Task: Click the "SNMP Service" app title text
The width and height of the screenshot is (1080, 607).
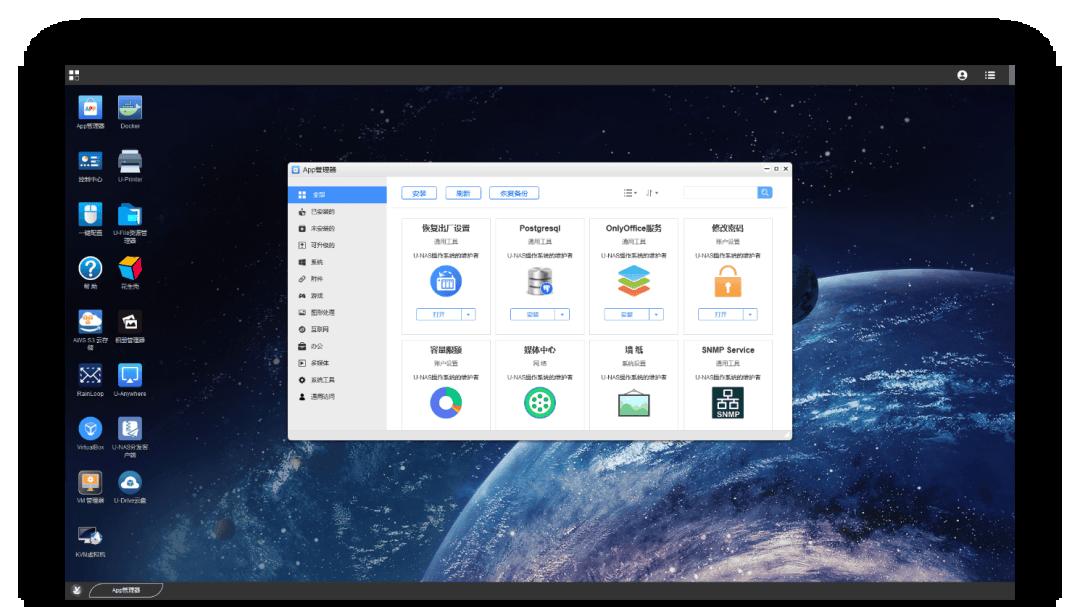Action: (728, 350)
